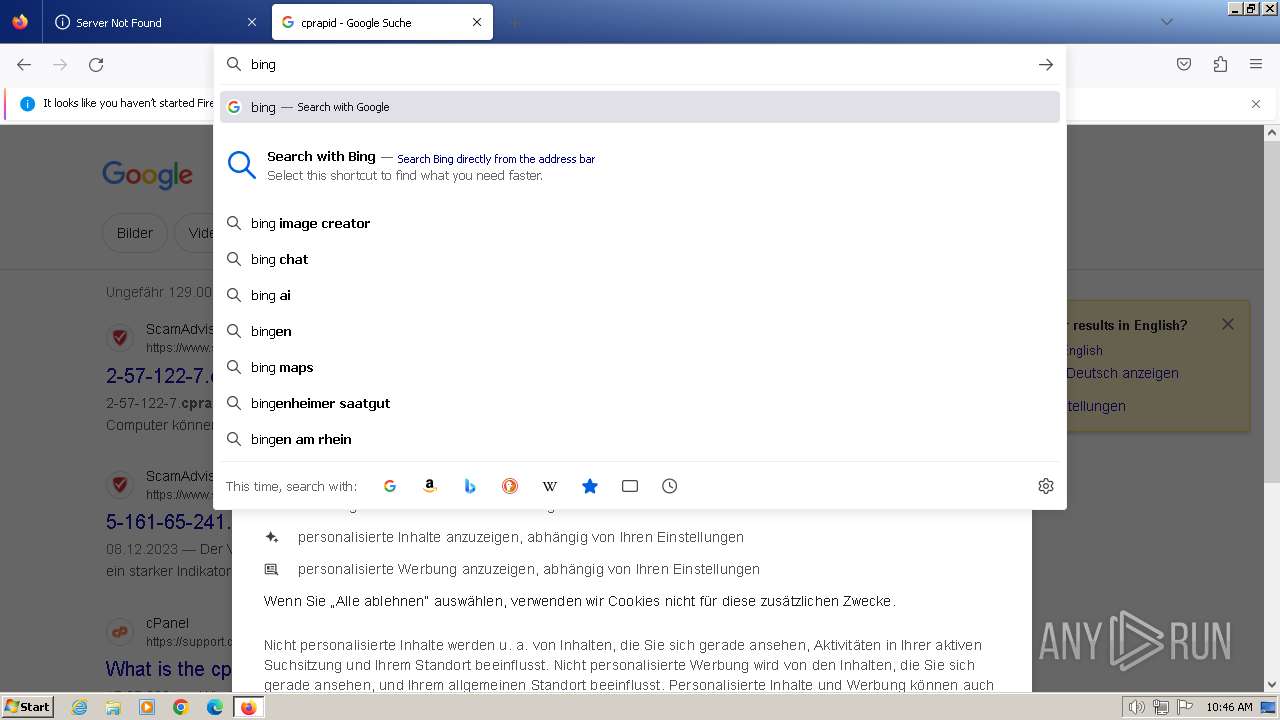Click the Amazon search shortcut icon
Screen dimensions: 1280x720
tap(430, 486)
